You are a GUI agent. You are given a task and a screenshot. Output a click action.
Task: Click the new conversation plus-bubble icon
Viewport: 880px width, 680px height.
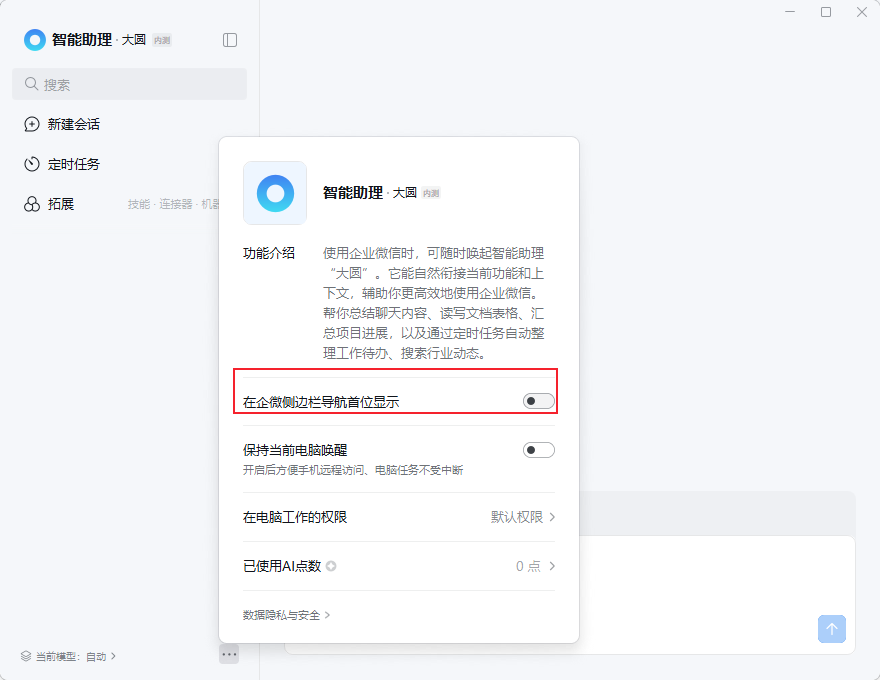32,124
